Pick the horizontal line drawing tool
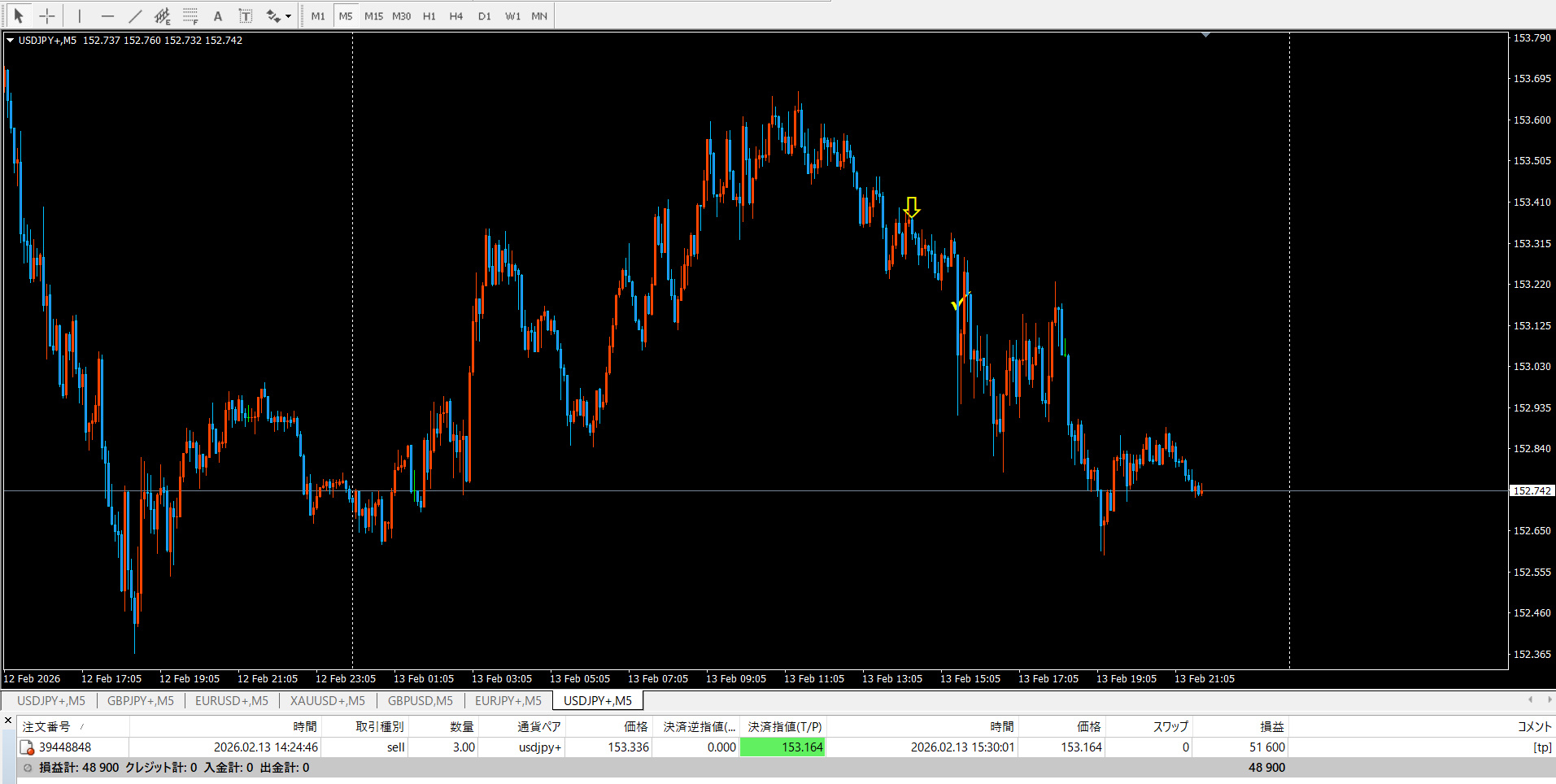This screenshot has width=1556, height=784. tap(107, 15)
